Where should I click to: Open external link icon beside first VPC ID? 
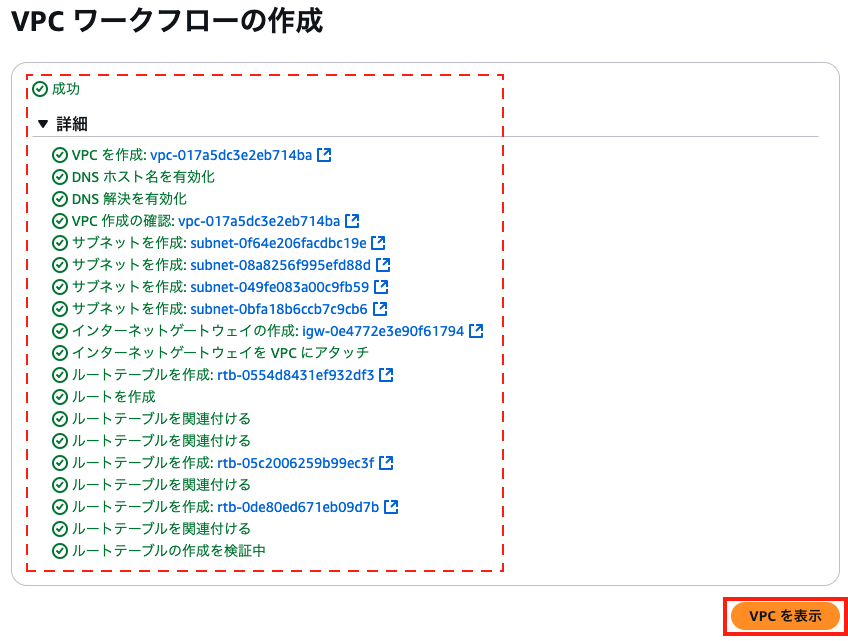(324, 155)
